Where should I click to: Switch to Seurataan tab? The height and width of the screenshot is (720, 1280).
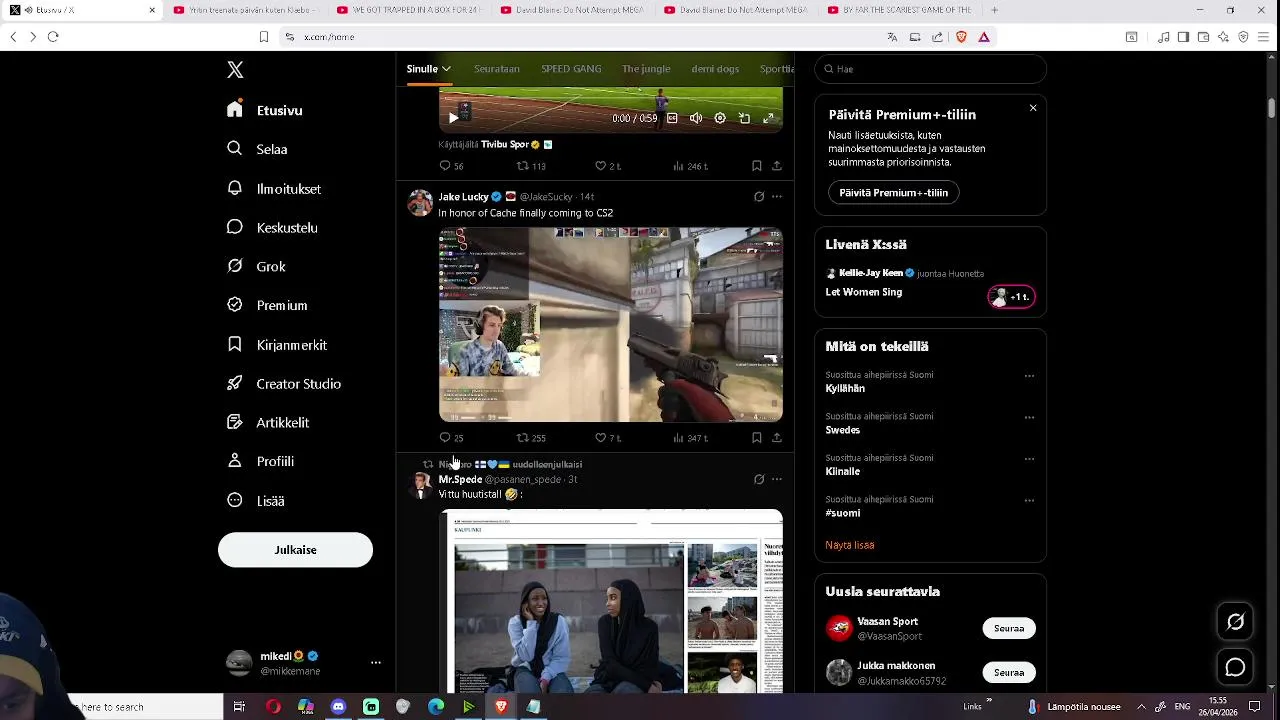pos(497,69)
